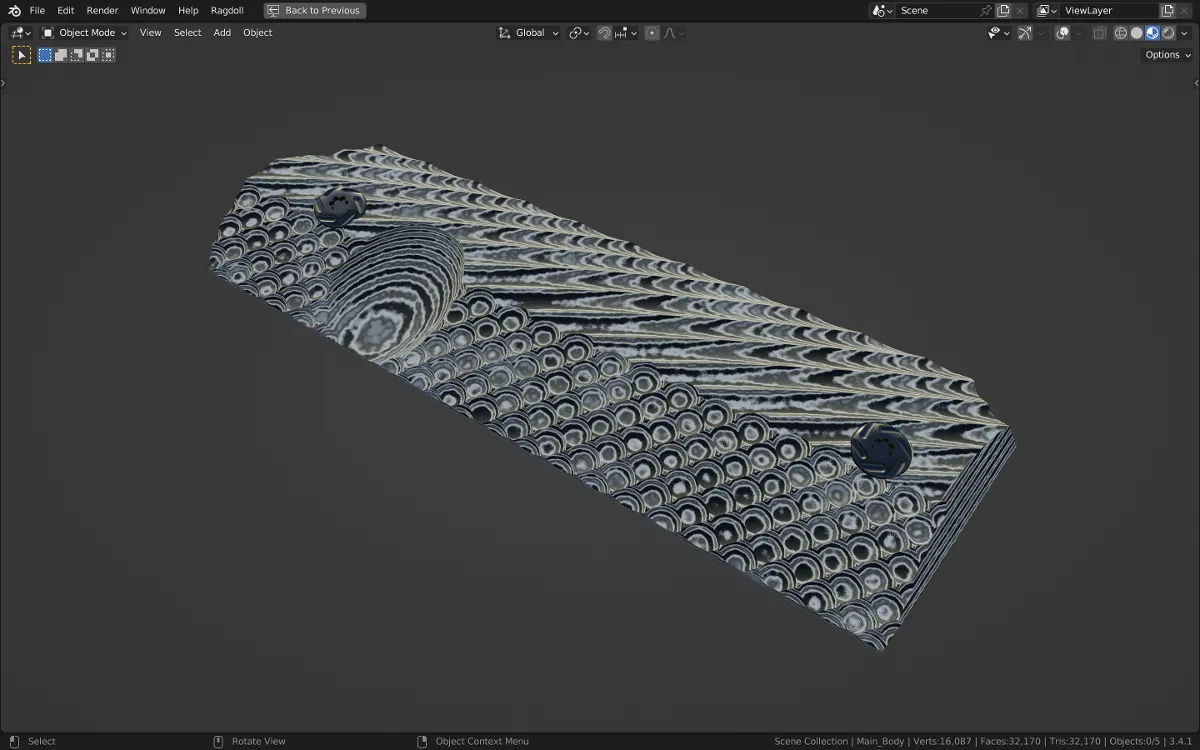The image size is (1200, 750).
Task: Toggle viewport gizmos display
Action: [1025, 33]
